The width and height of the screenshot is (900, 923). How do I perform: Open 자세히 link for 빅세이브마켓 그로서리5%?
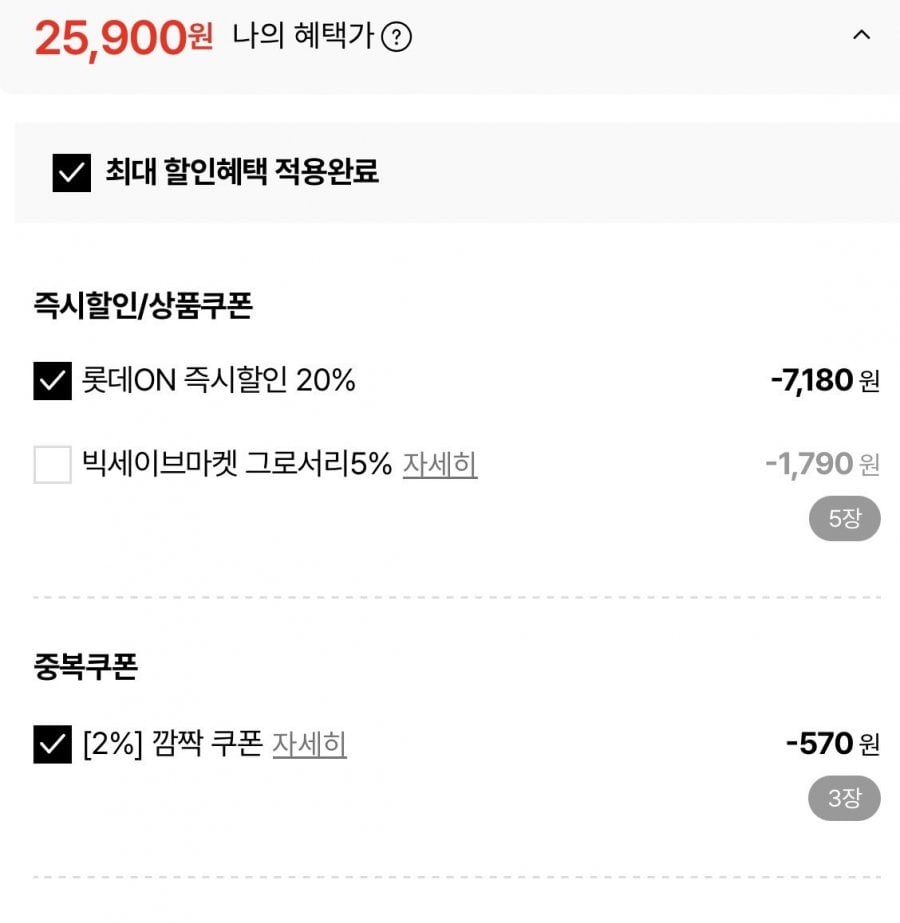tap(440, 464)
